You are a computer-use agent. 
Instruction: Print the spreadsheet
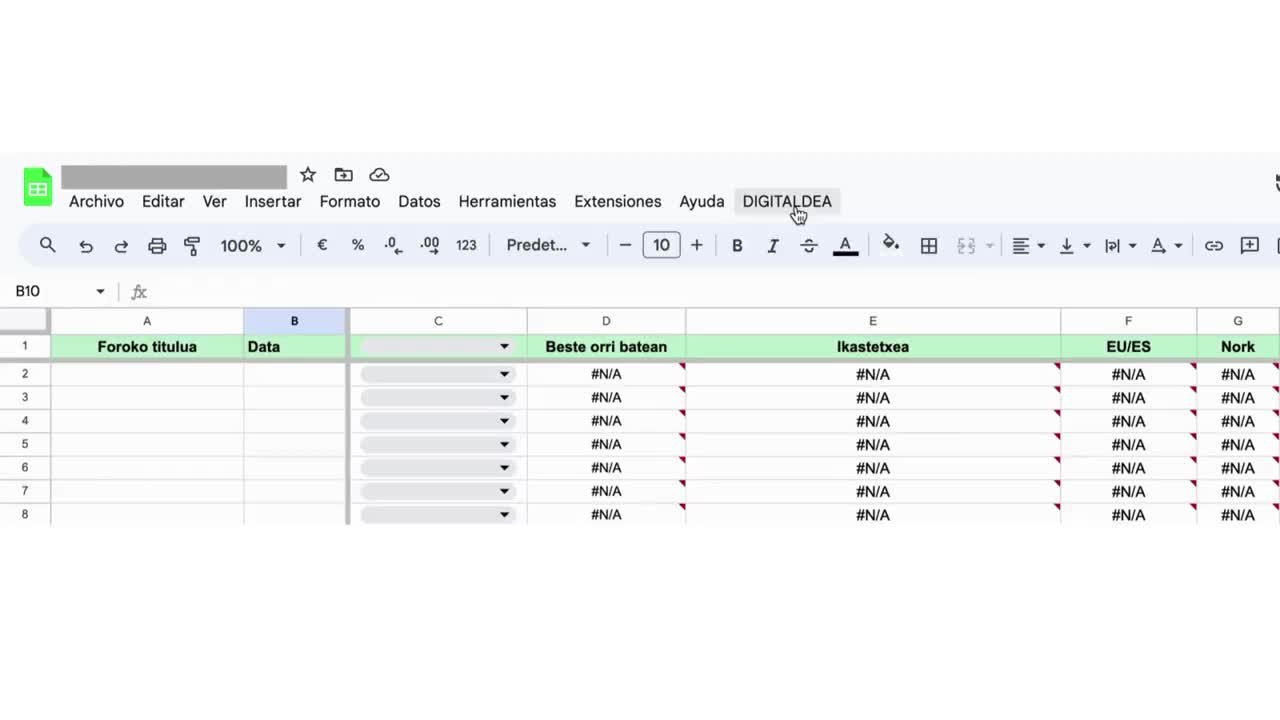coord(157,246)
